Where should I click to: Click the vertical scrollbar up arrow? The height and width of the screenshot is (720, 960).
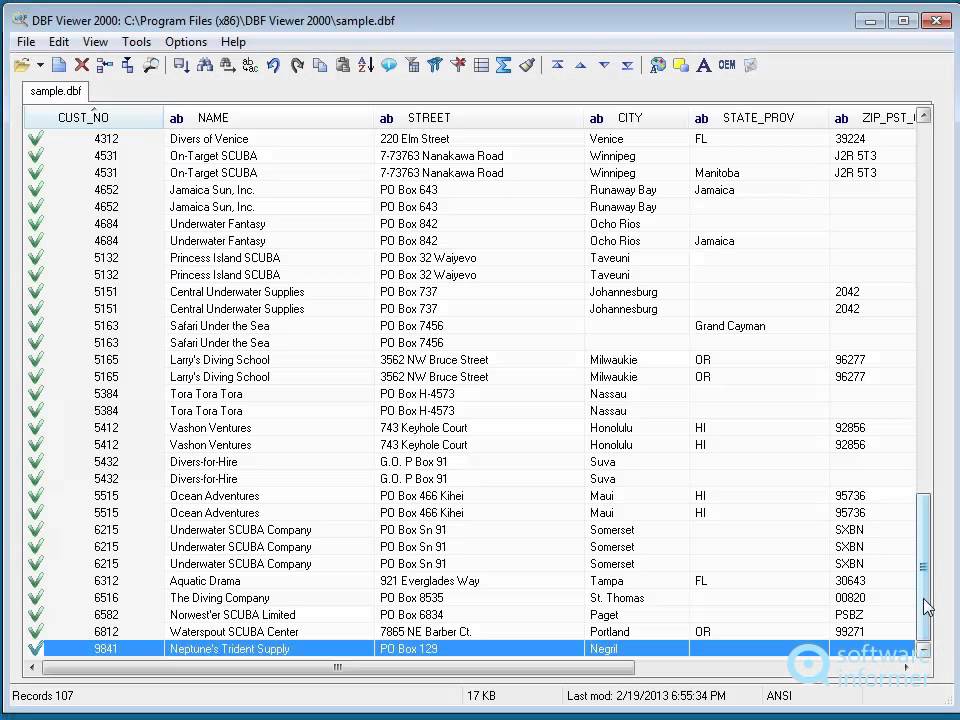pos(924,115)
